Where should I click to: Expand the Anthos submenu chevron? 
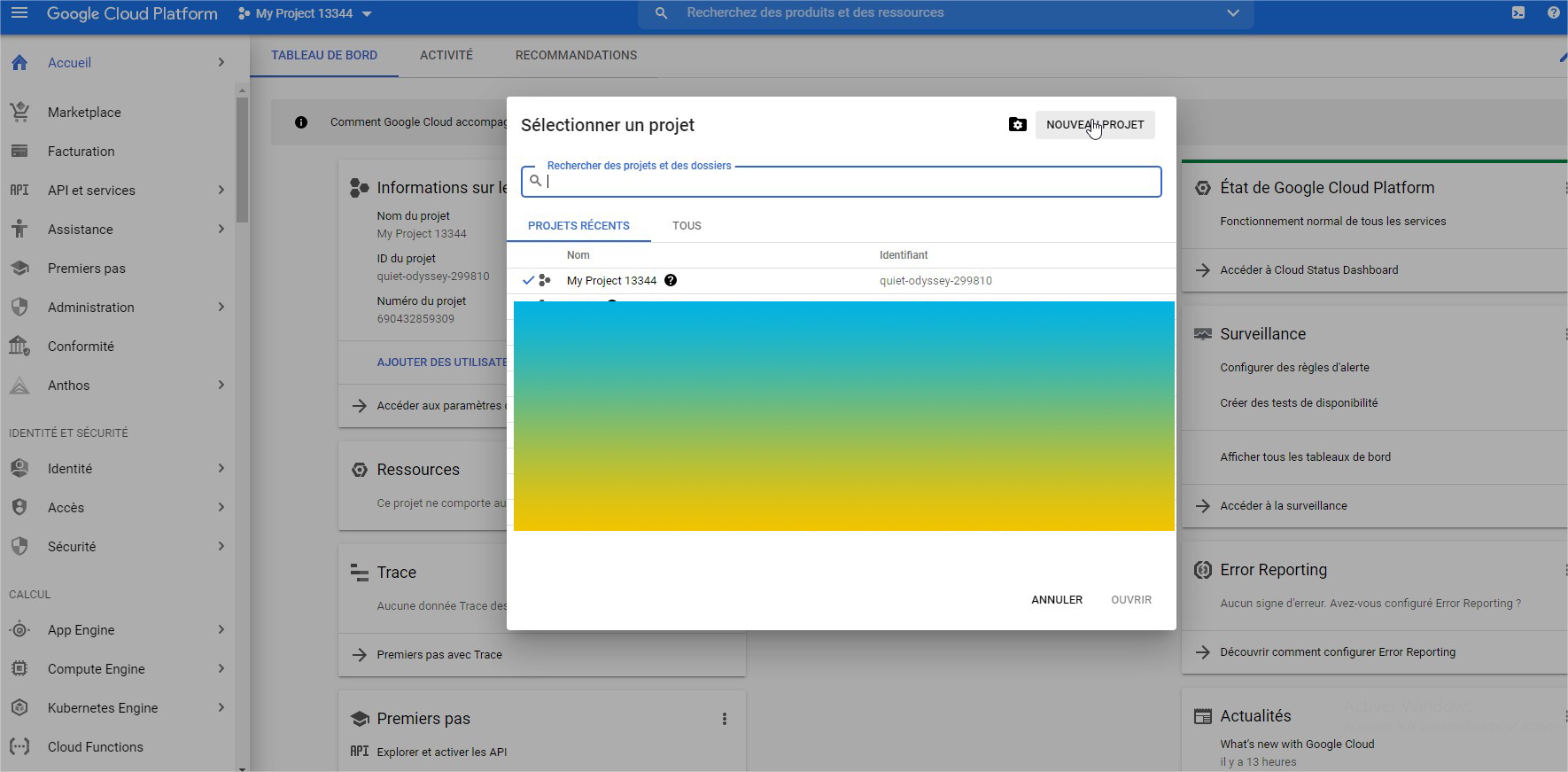pyautogui.click(x=221, y=385)
